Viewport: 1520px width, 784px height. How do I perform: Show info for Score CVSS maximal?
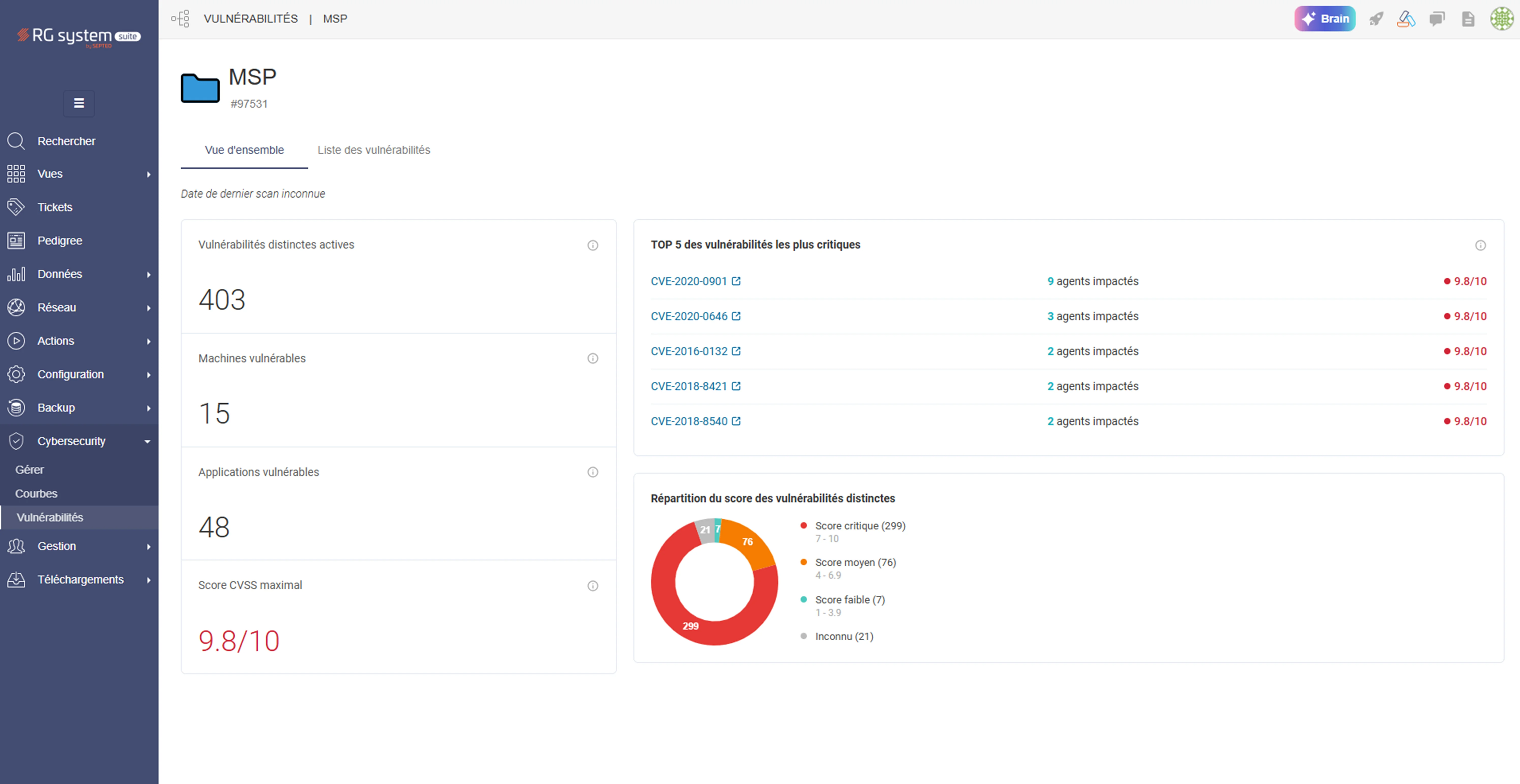click(593, 586)
